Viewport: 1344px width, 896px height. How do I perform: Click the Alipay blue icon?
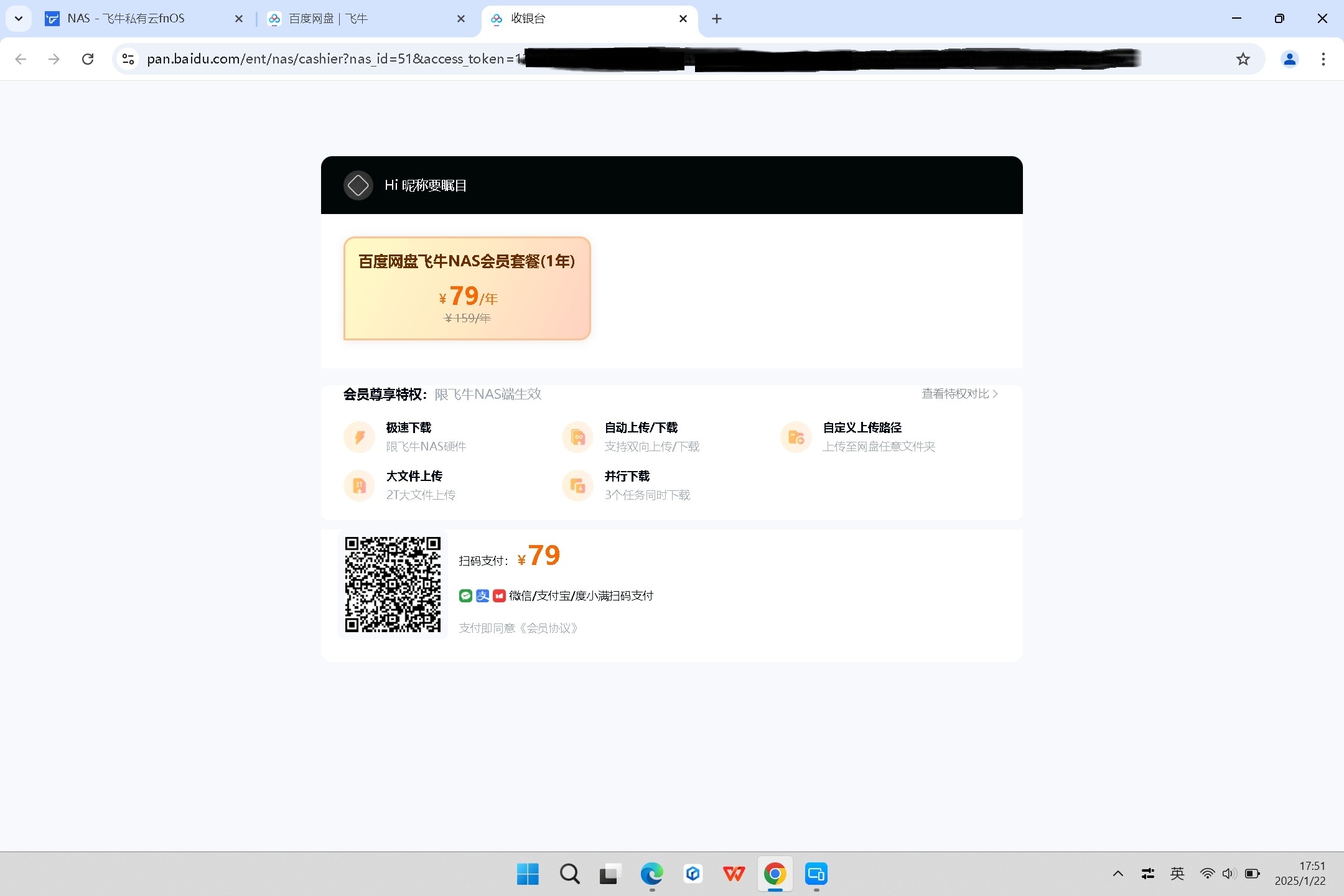(x=482, y=595)
